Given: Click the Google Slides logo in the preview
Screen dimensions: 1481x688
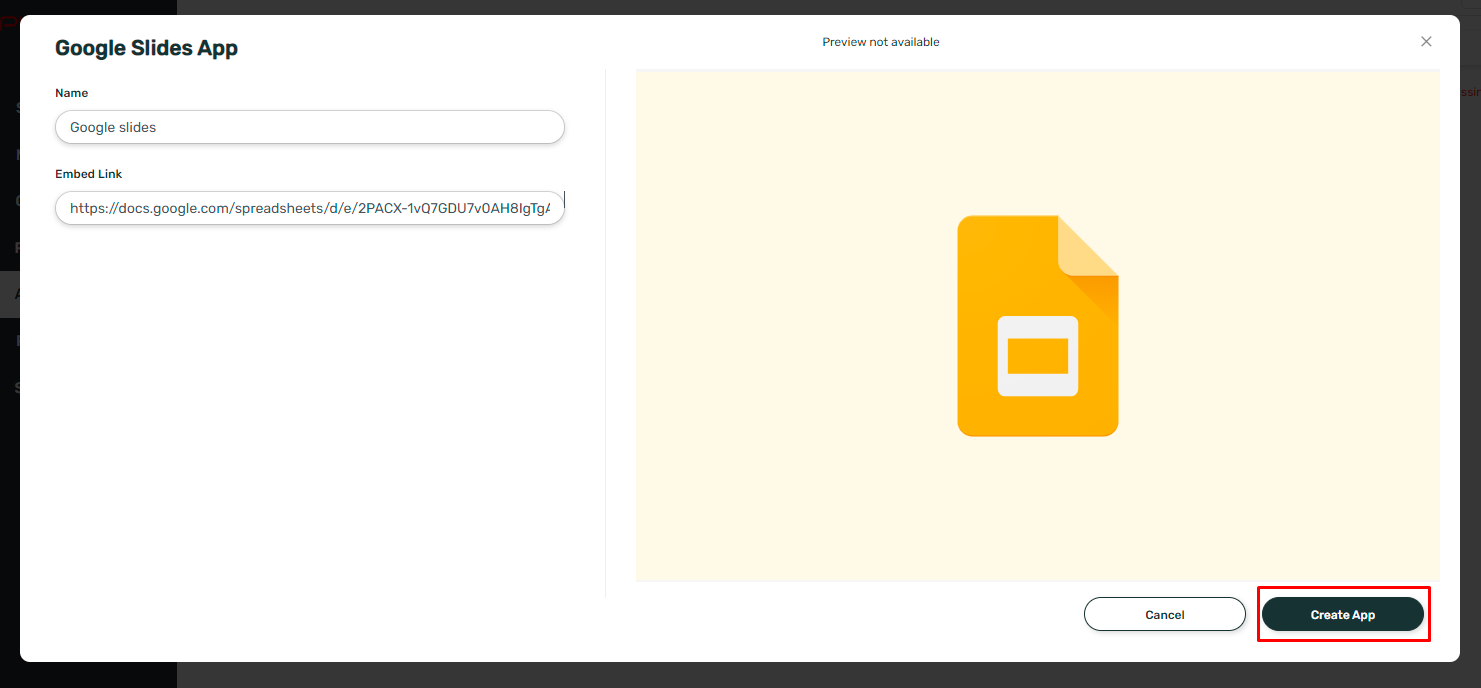Looking at the screenshot, I should (1037, 325).
